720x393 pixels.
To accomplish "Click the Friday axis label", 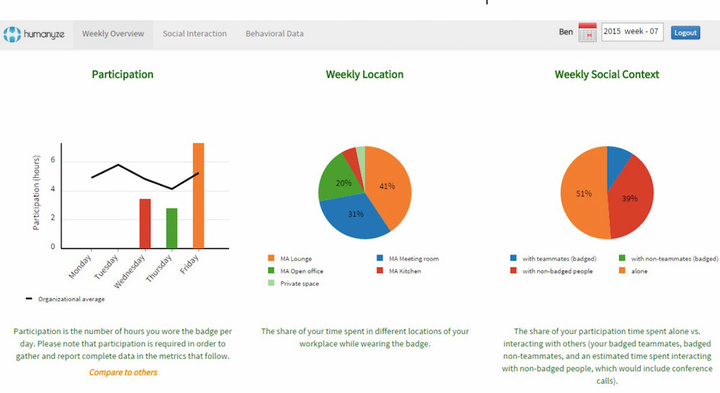I will coord(189,264).
